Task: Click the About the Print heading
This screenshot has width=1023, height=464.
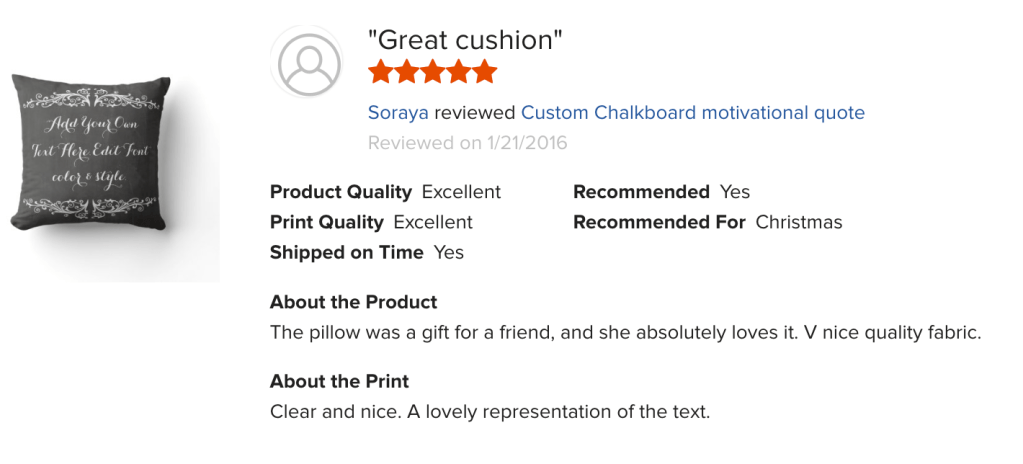Action: click(x=339, y=381)
